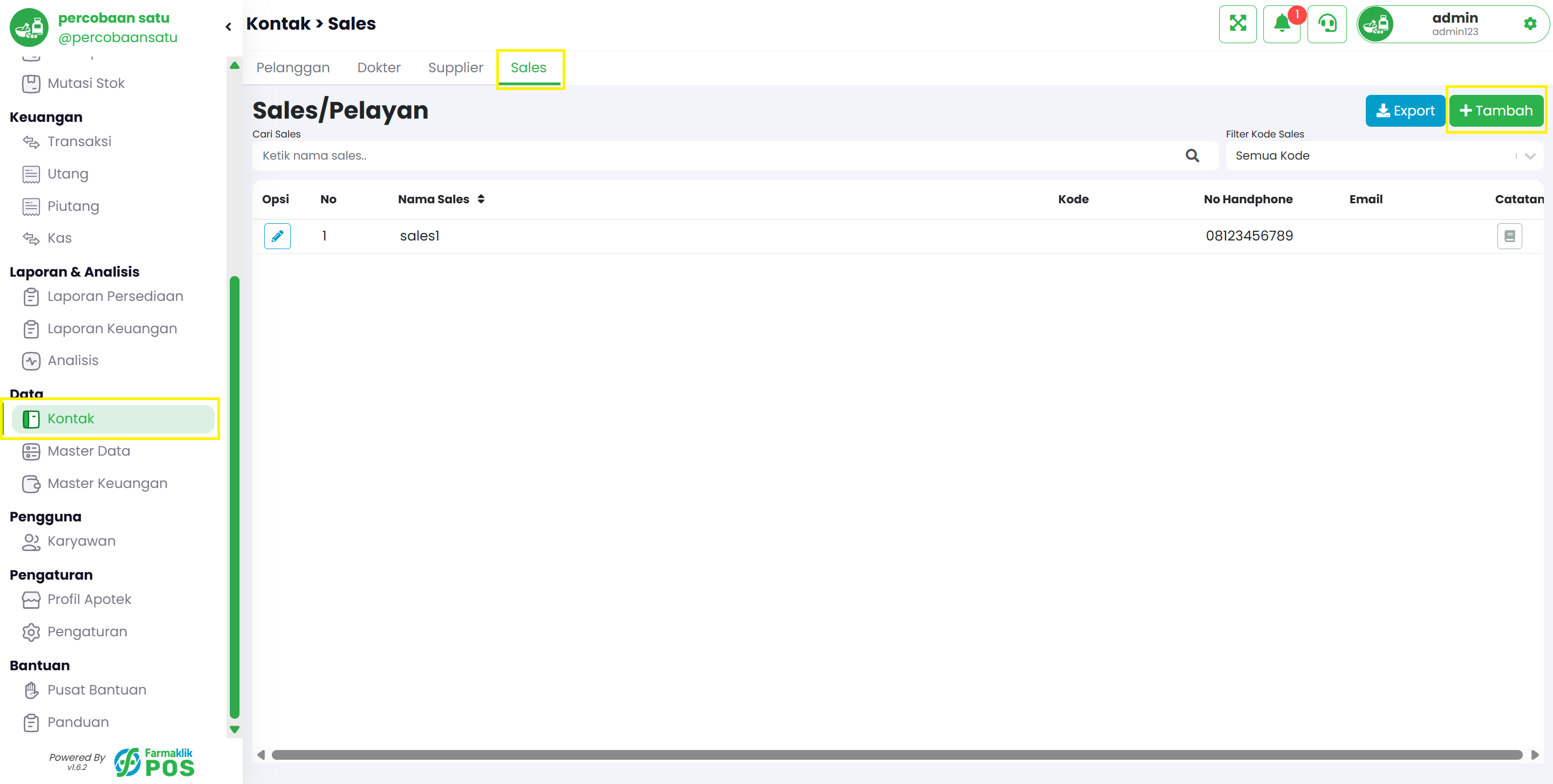Click the Karyawan people icon

click(x=31, y=542)
